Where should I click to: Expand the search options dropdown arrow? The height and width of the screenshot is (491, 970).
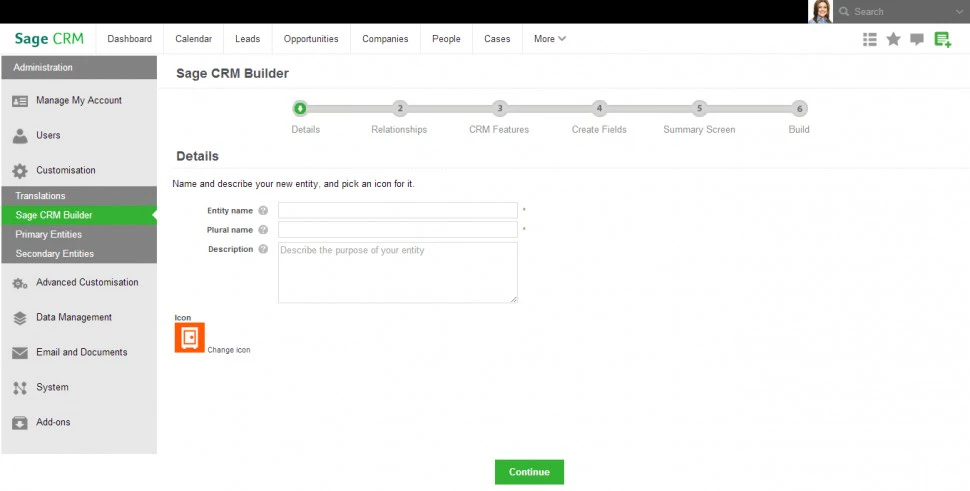(x=959, y=12)
